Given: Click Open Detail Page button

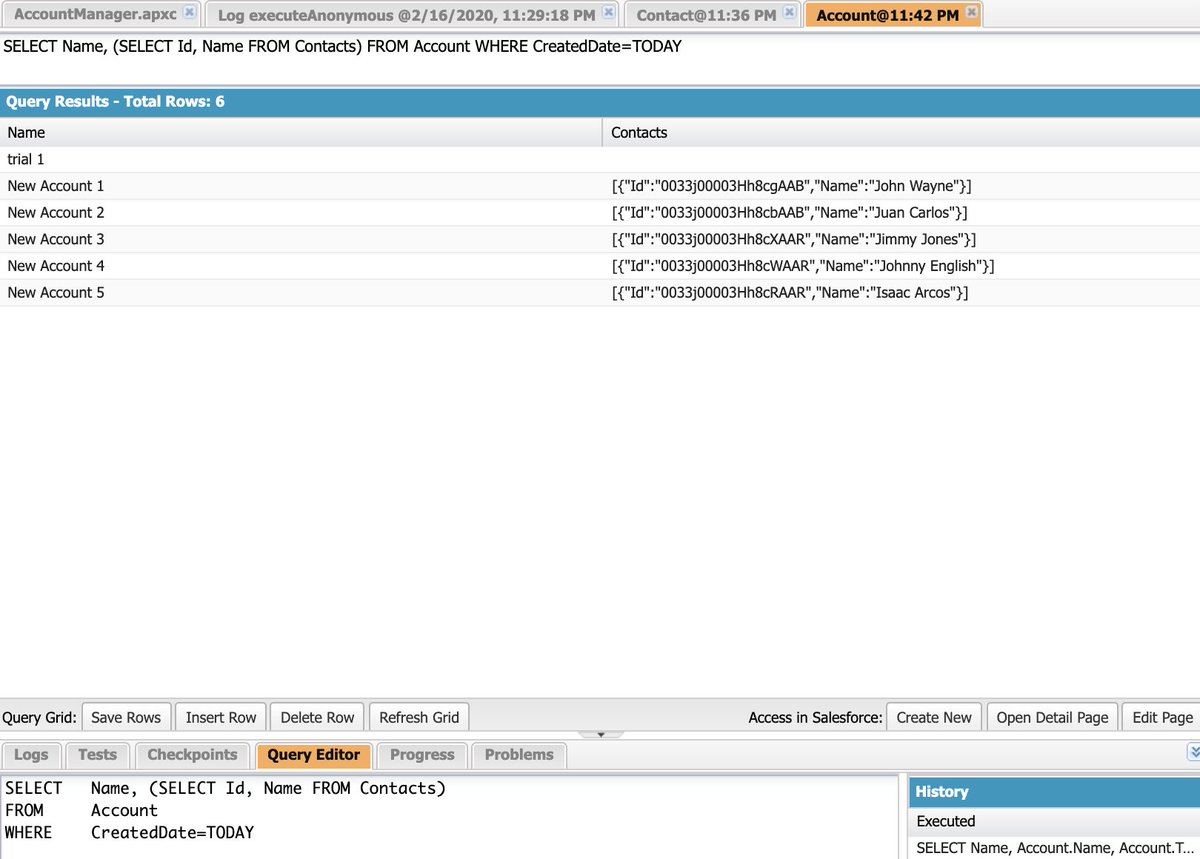Looking at the screenshot, I should click(x=1052, y=717).
